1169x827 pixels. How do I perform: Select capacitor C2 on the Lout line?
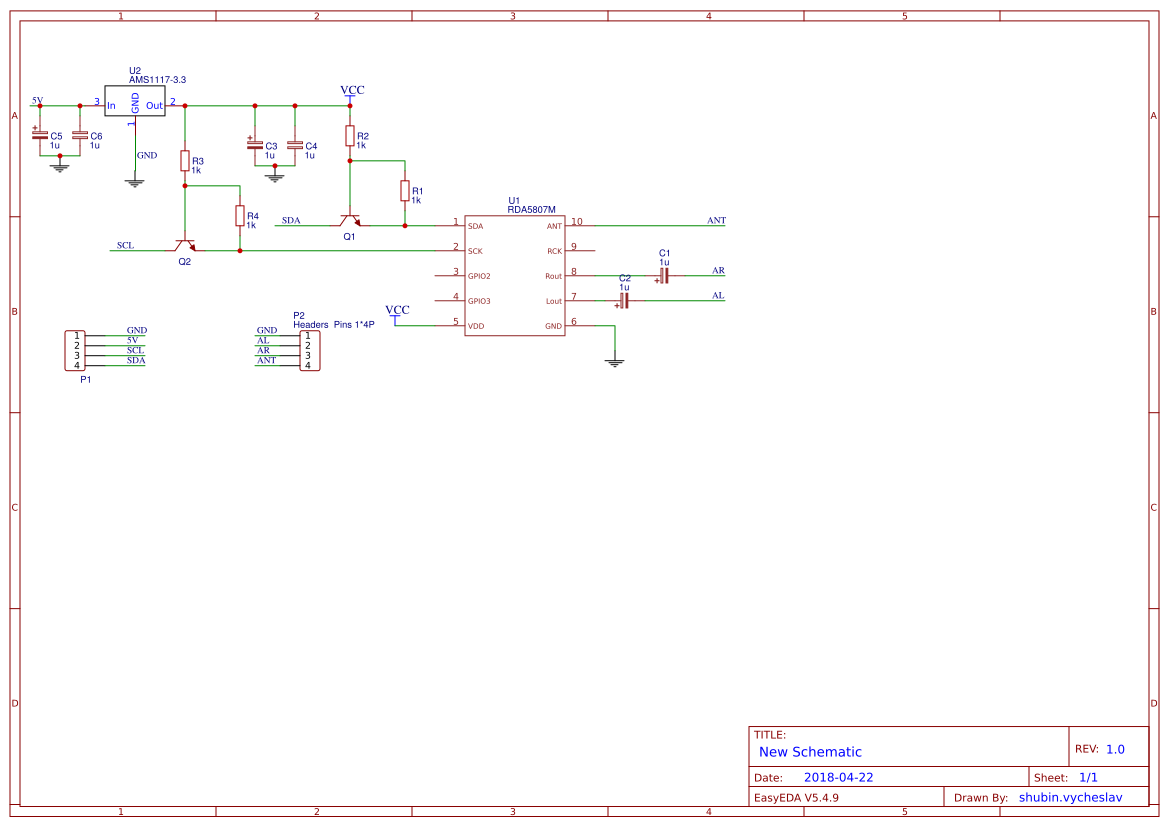pyautogui.click(x=624, y=300)
